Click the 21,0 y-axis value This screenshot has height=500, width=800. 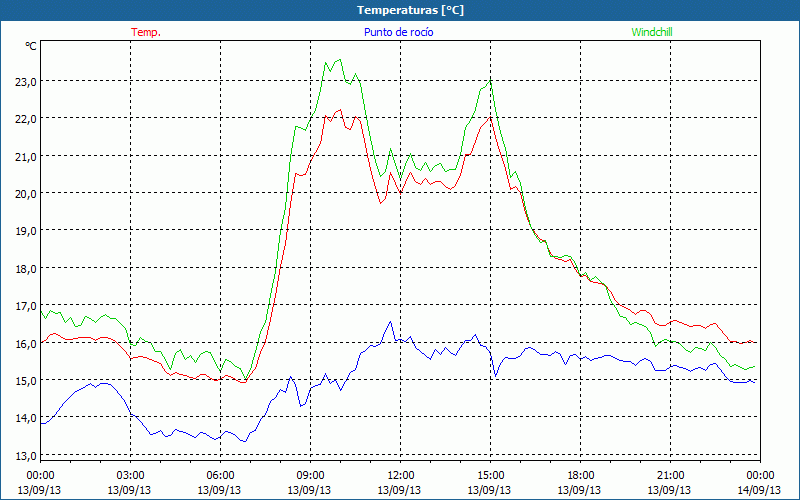[x=26, y=157]
